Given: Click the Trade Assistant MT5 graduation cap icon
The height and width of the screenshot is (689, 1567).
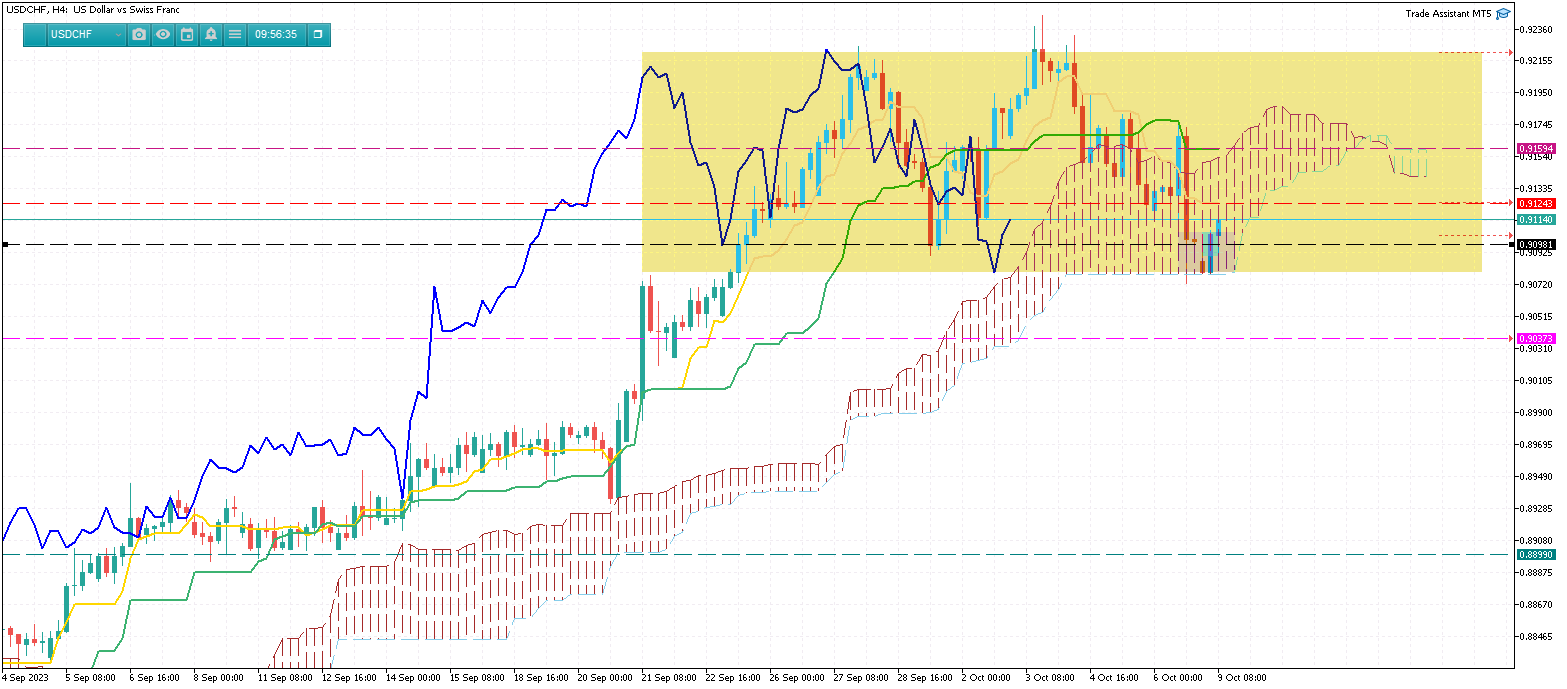Looking at the screenshot, I should click(x=1503, y=14).
